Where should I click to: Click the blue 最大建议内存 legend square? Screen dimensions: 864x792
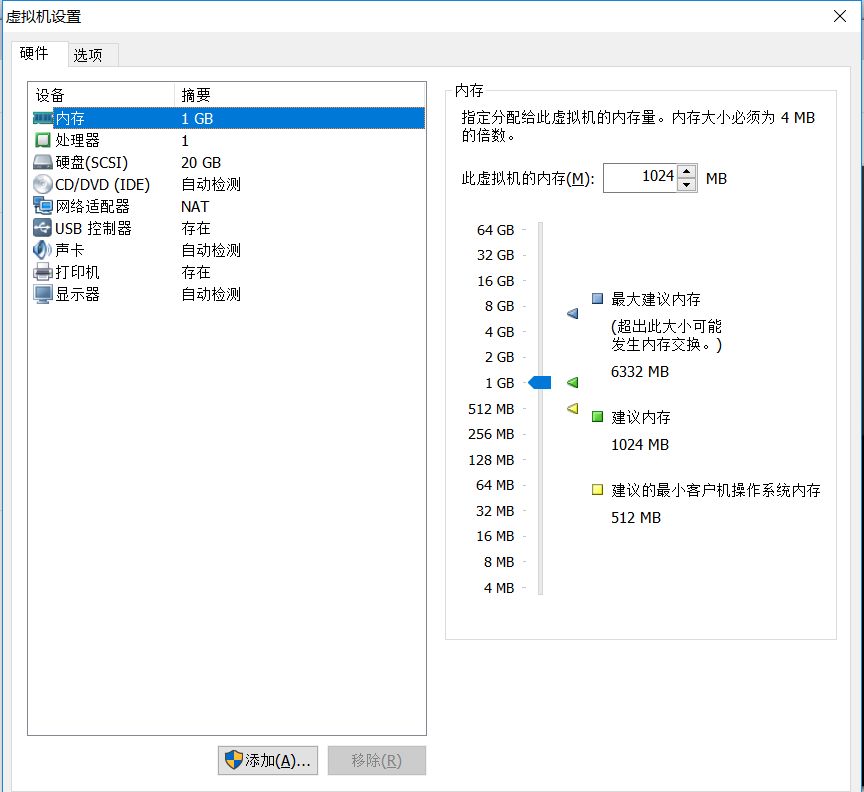[597, 299]
